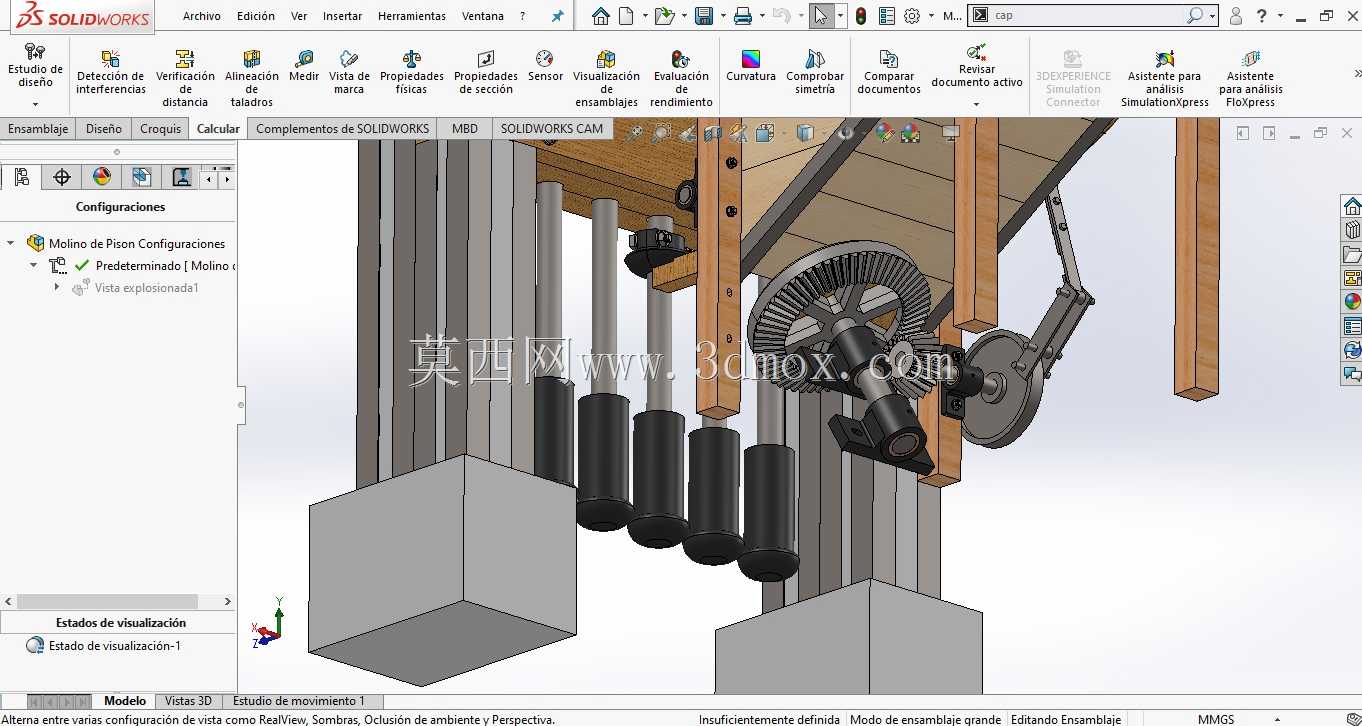Screen dimensions: 1362x726
Task: Show the Curvatura display
Action: [x=751, y=66]
